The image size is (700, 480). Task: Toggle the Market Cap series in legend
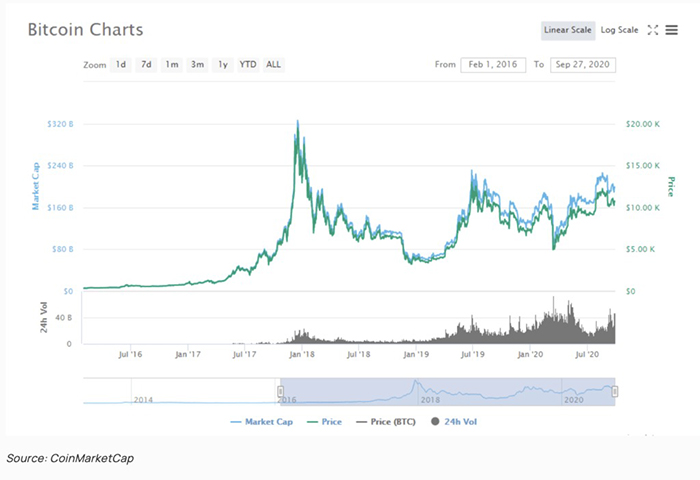[x=265, y=422]
